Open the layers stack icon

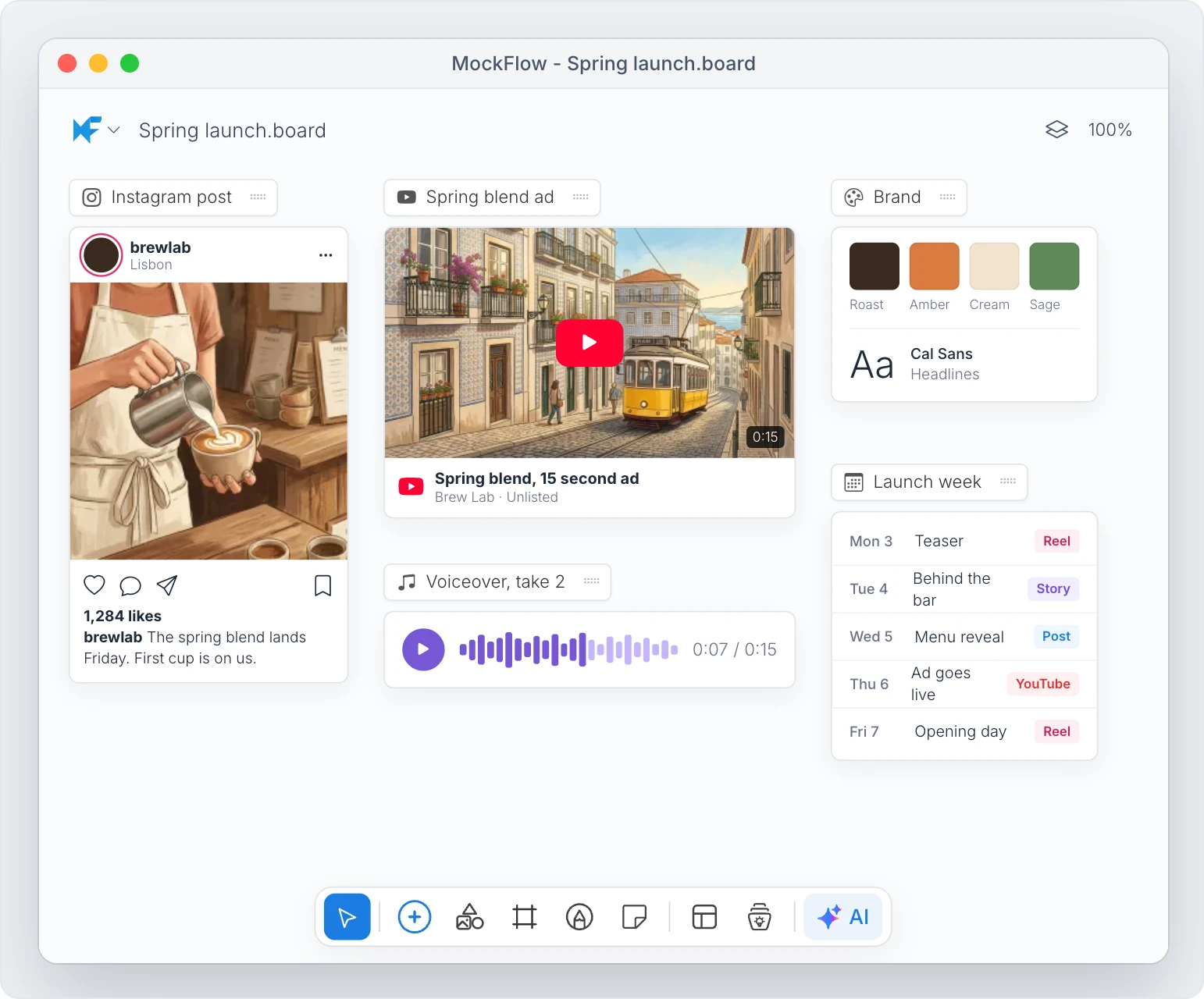pyautogui.click(x=1056, y=130)
